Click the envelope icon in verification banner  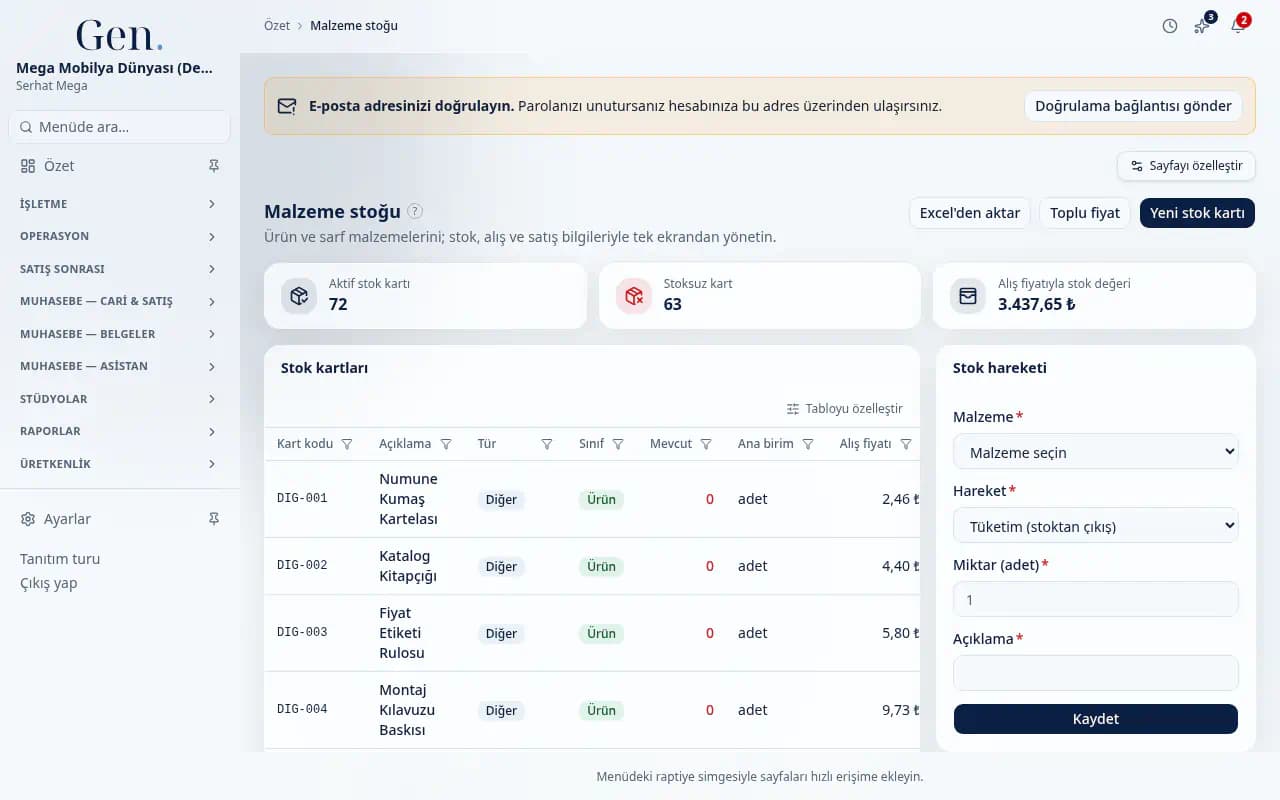coord(287,106)
